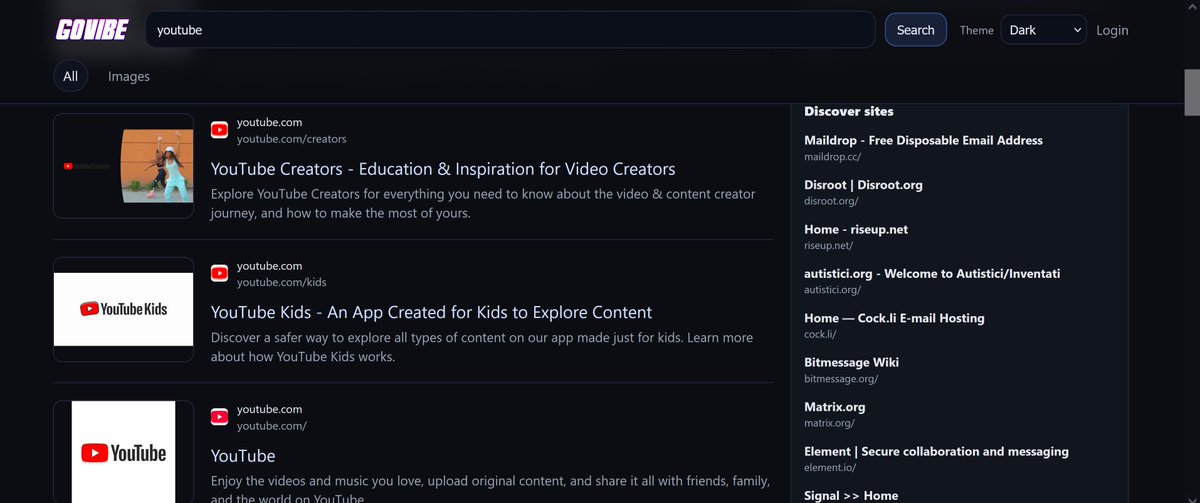
Task: Click the YouTube Kids description snippet
Action: pyautogui.click(x=482, y=347)
